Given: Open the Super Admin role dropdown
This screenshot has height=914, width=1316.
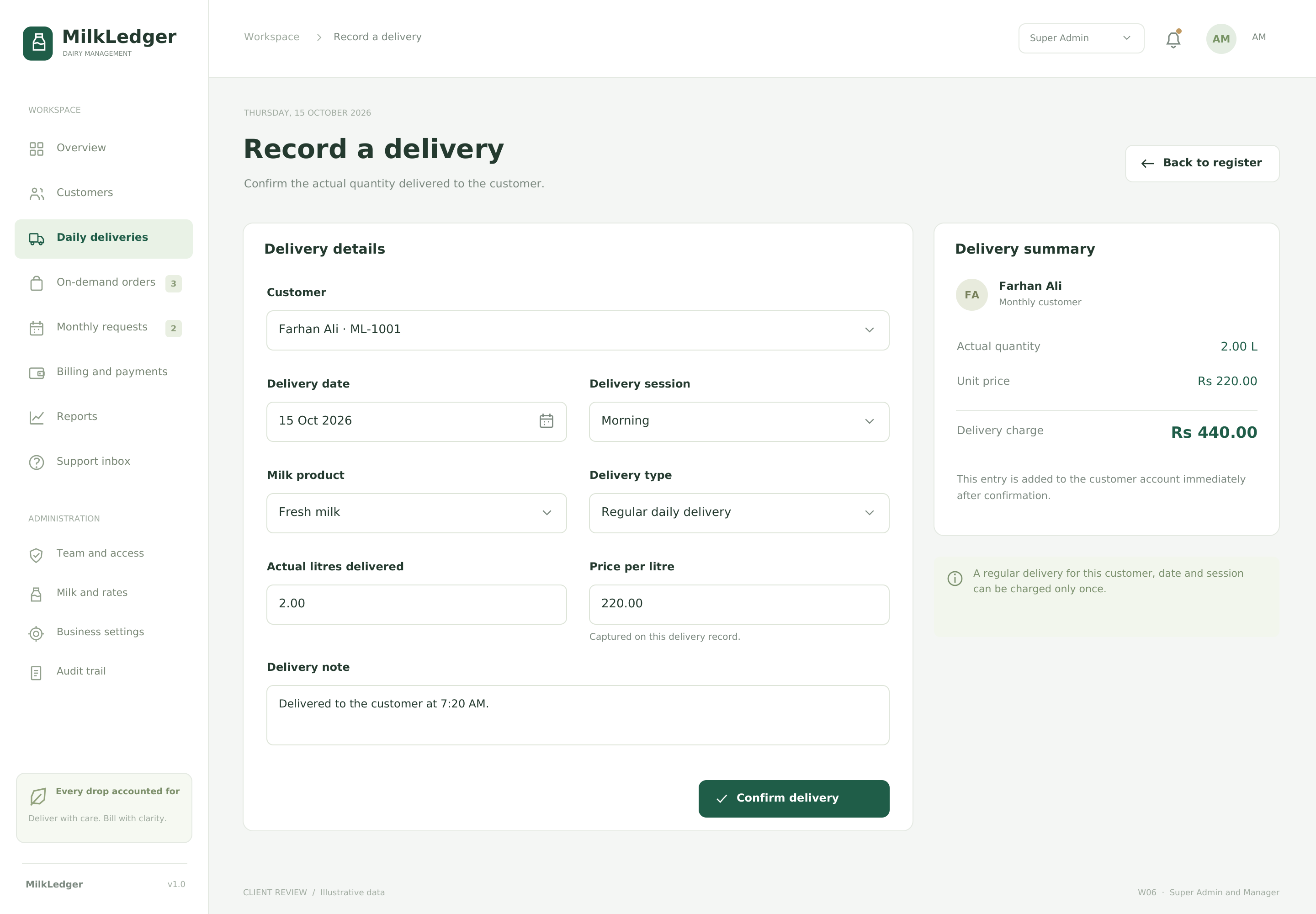Looking at the screenshot, I should [x=1081, y=38].
